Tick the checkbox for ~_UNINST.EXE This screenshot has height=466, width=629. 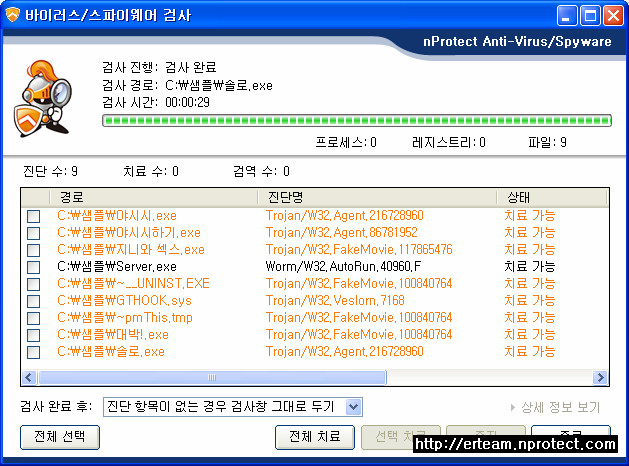point(34,284)
